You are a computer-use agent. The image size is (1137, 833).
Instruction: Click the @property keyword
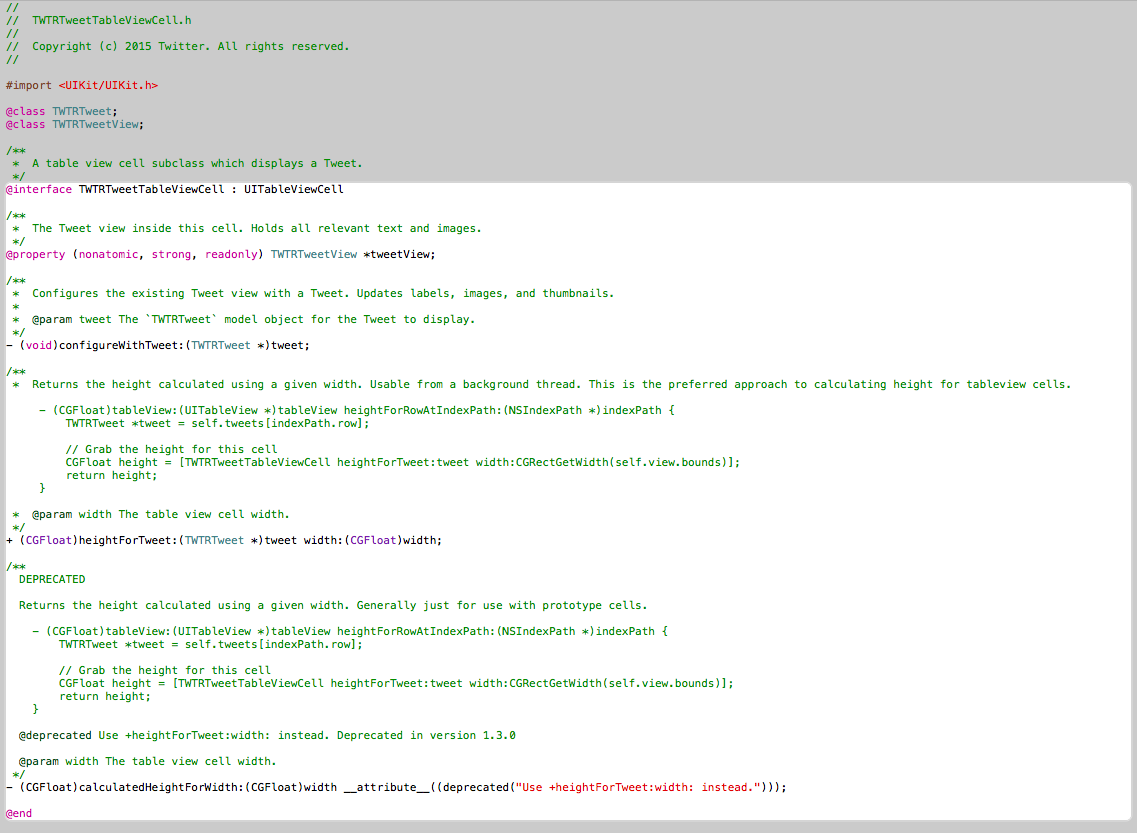(36, 254)
